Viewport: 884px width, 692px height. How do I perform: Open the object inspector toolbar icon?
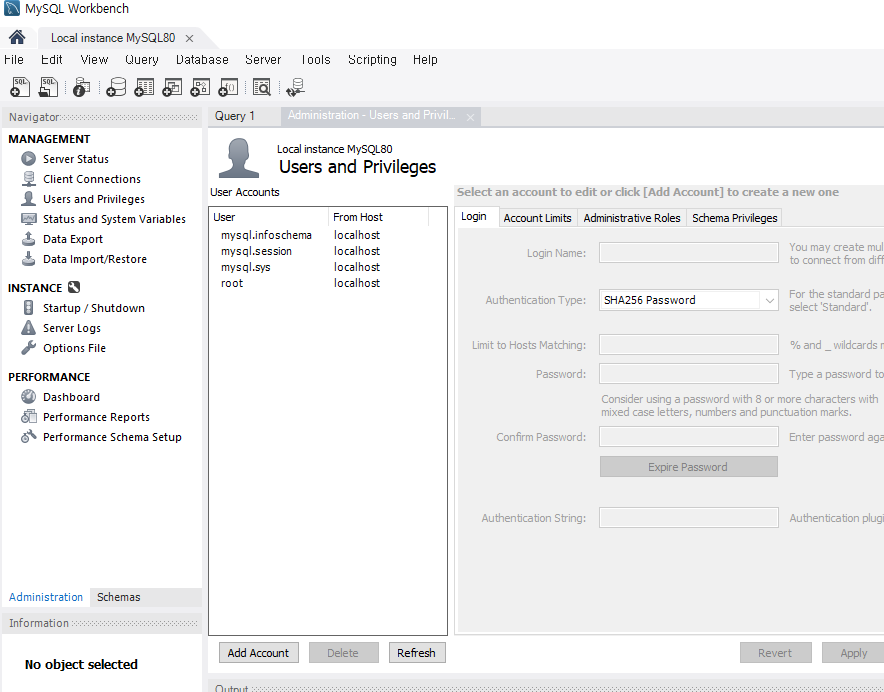point(82,87)
